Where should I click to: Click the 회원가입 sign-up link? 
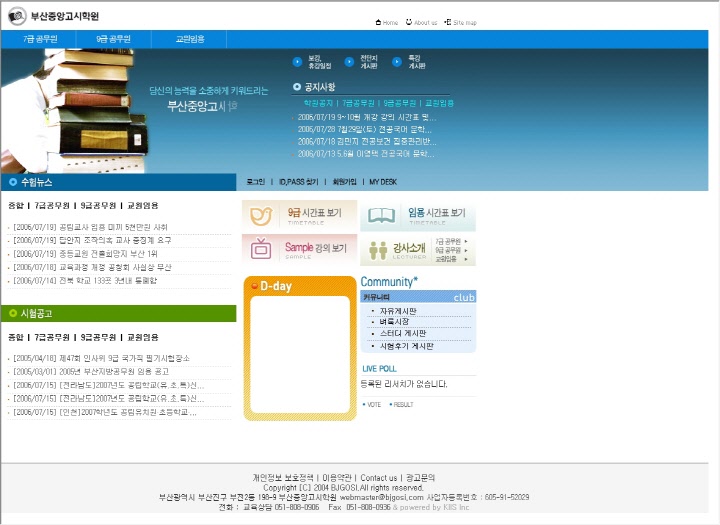click(x=345, y=182)
